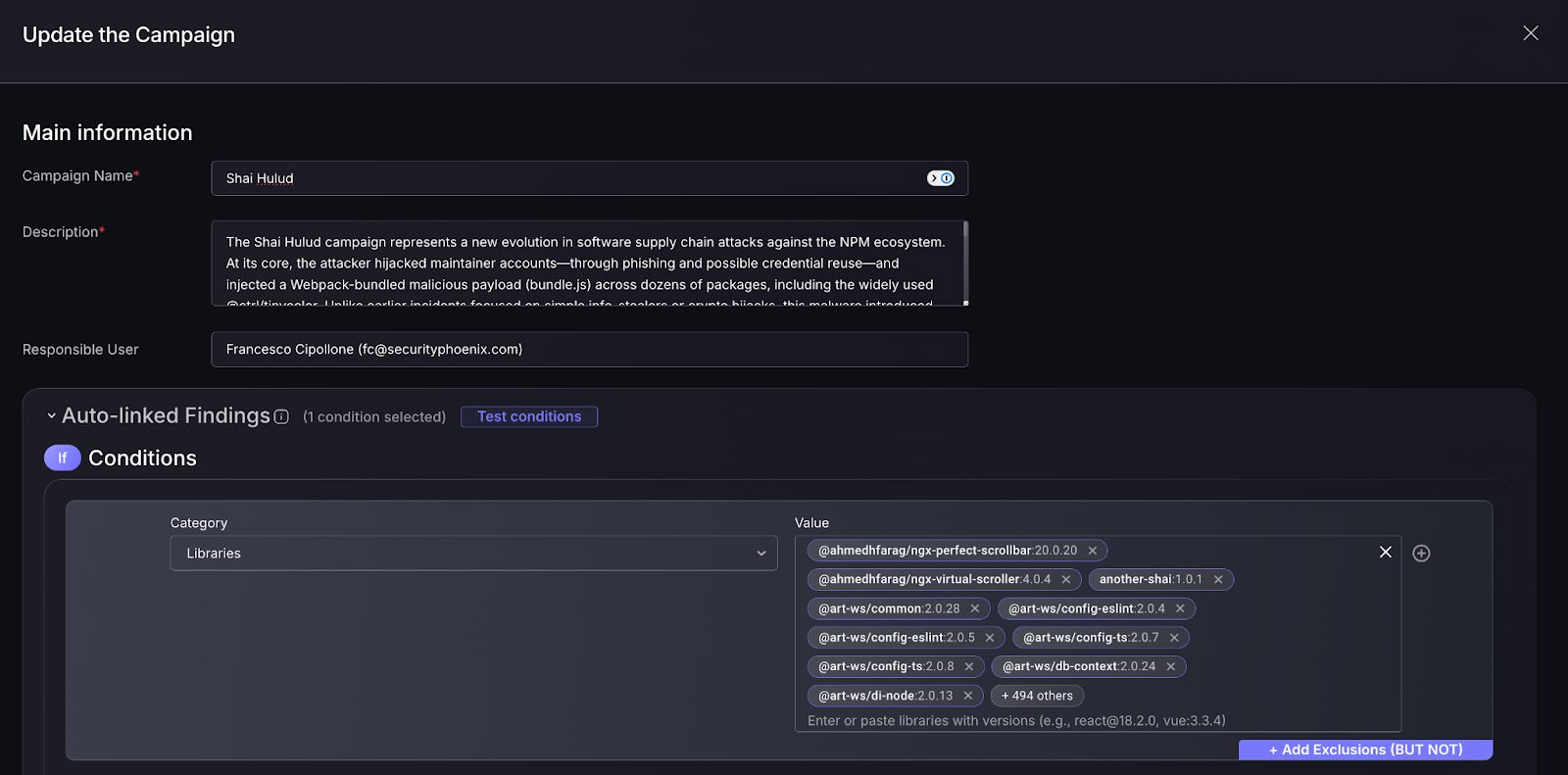Screen dimensions: 1568x775
Task: Remove the @art-ws/di-node:2.0.13 tag
Action: [x=968, y=696]
